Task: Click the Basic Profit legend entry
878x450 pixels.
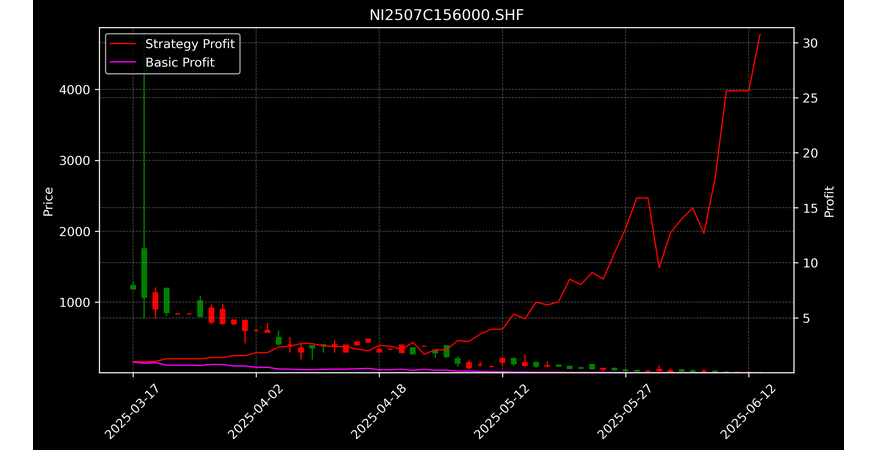Action: click(162, 62)
